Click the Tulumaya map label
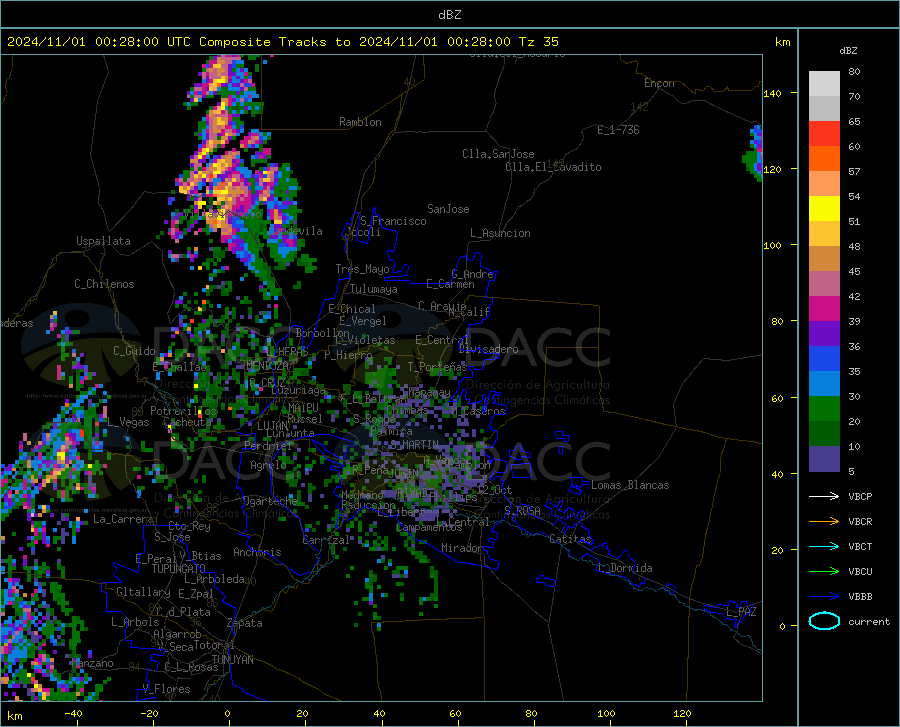Screen dimensions: 900x727 coord(374,289)
